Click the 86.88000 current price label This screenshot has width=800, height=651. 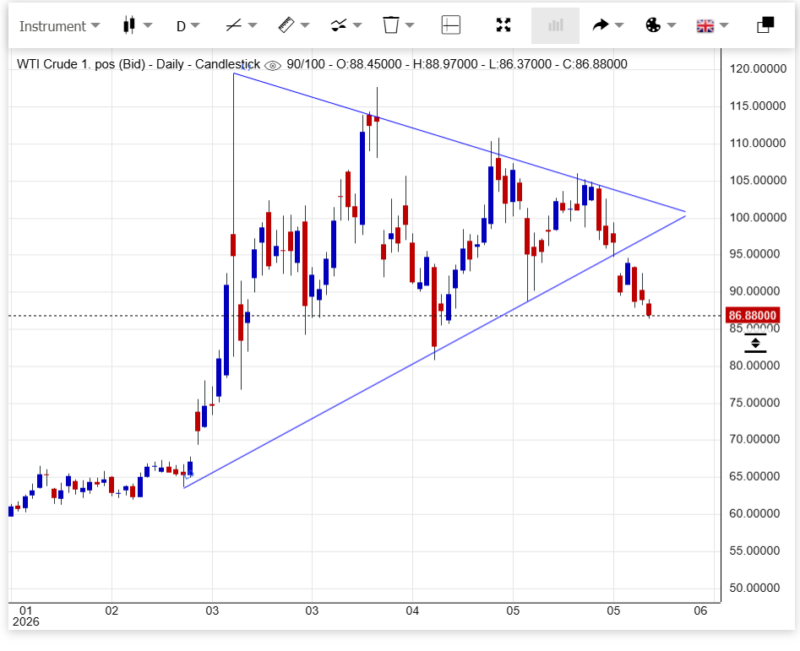point(752,315)
